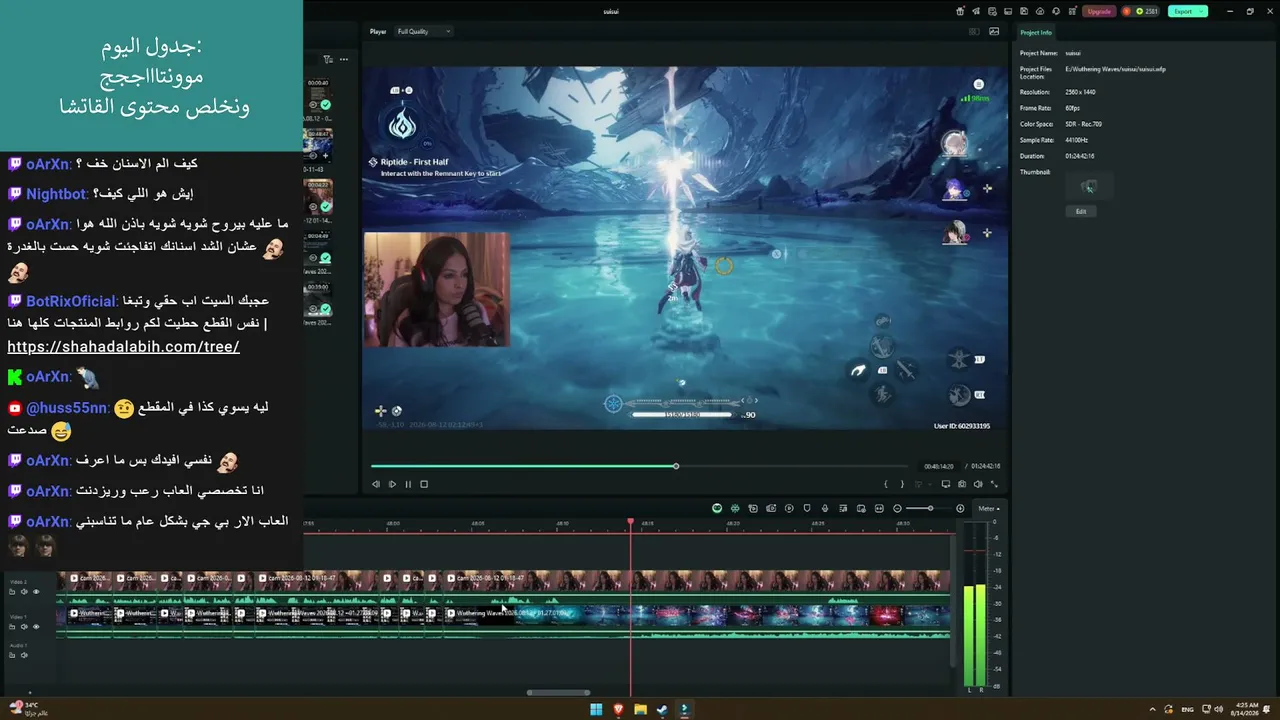Click the preview progress scrubber handle
Screen dimensions: 1280x720
676,466
